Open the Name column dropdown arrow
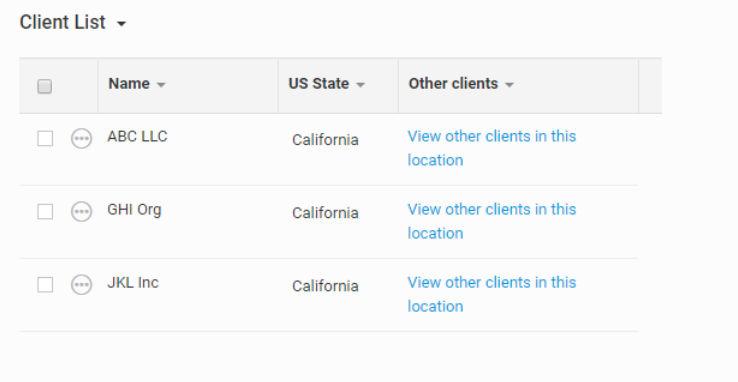738x382 pixels. tap(161, 85)
